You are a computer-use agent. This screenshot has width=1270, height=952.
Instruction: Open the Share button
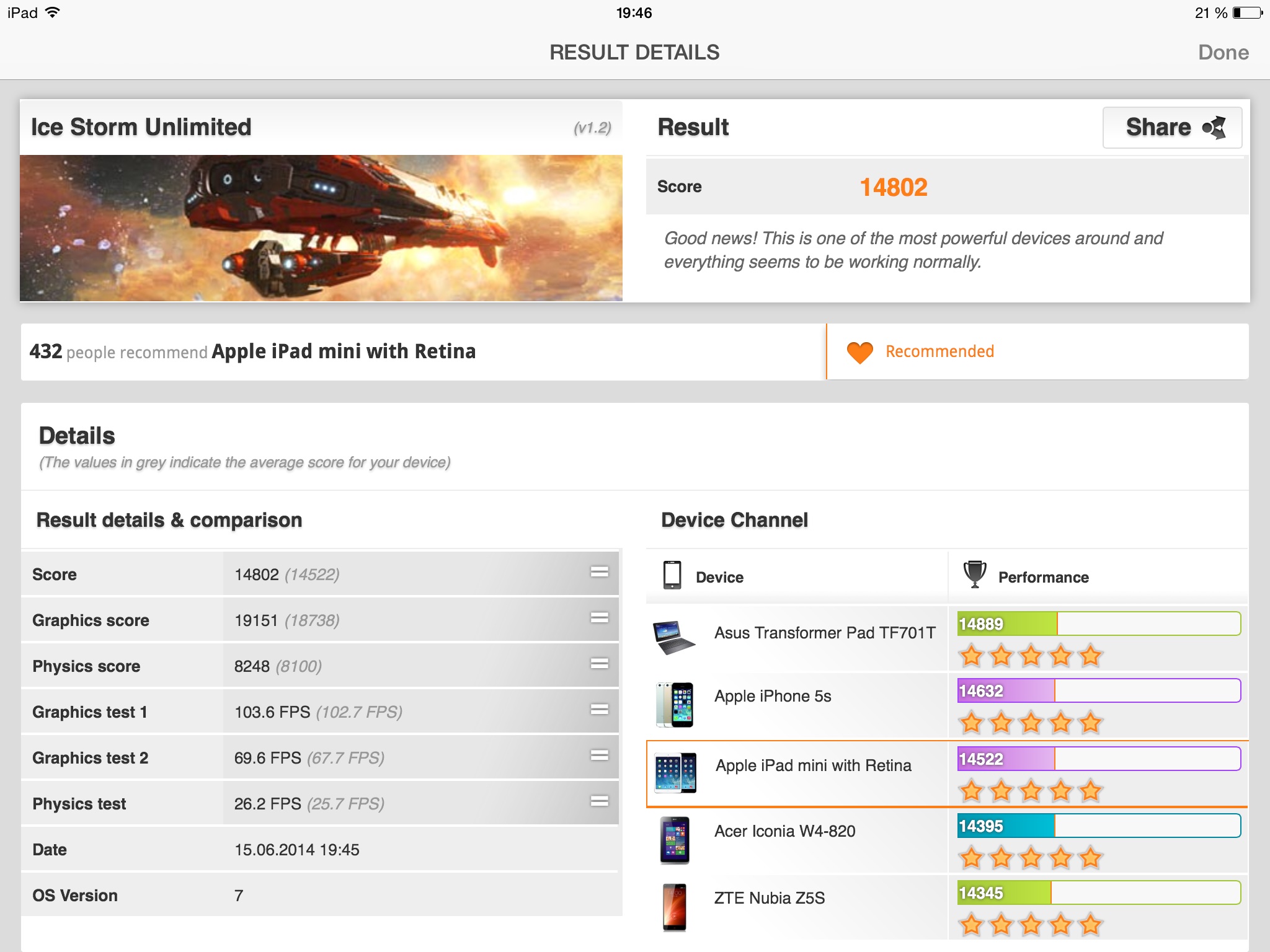[x=1172, y=127]
